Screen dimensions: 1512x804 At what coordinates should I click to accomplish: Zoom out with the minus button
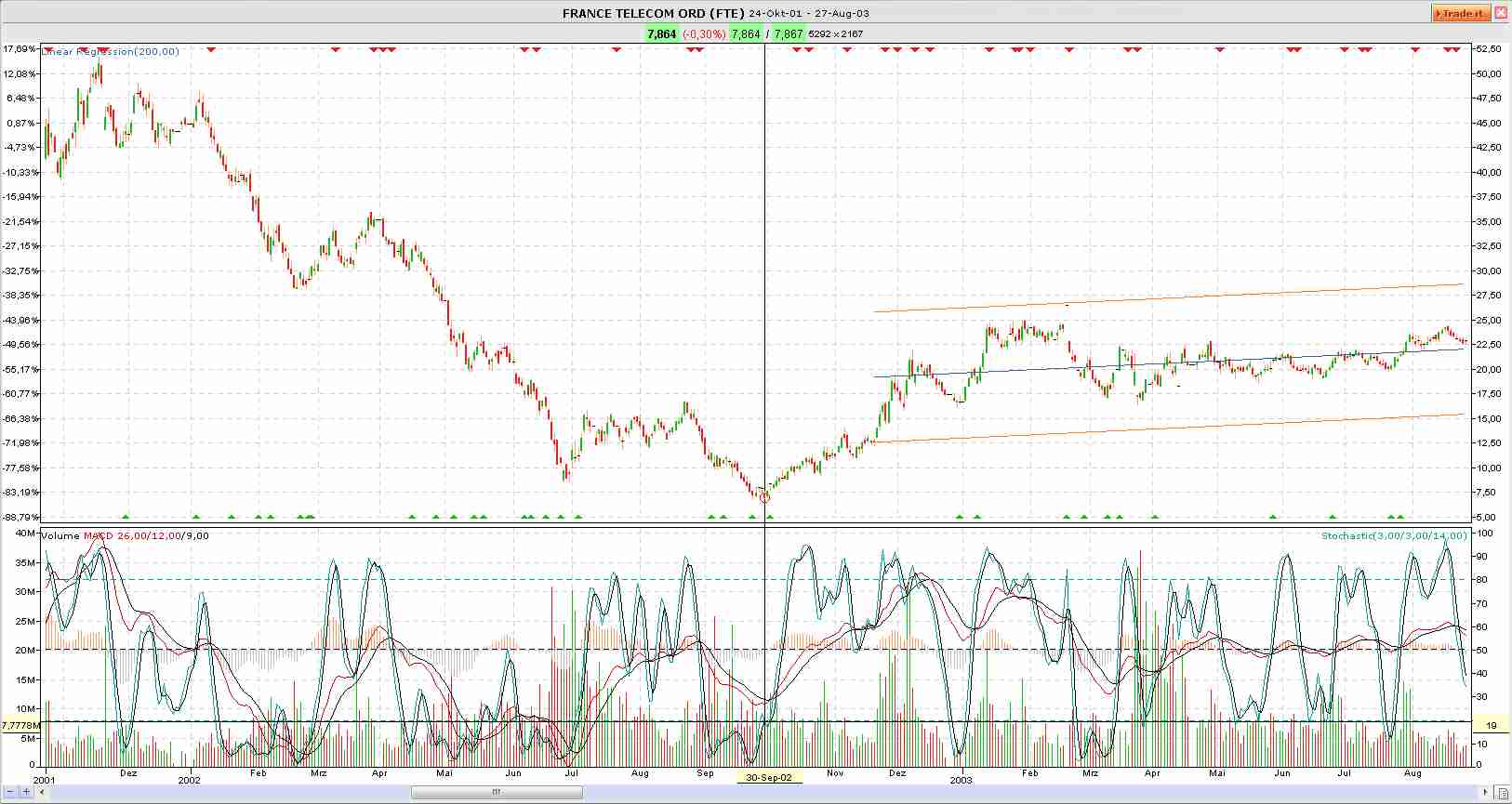pyautogui.click(x=10, y=792)
